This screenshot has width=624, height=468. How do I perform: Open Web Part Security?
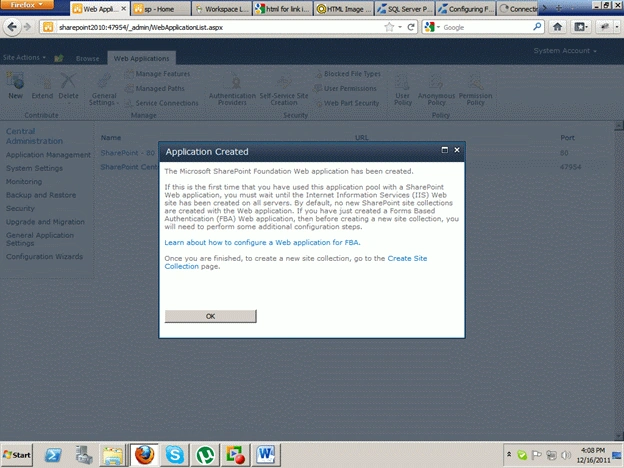(347, 103)
